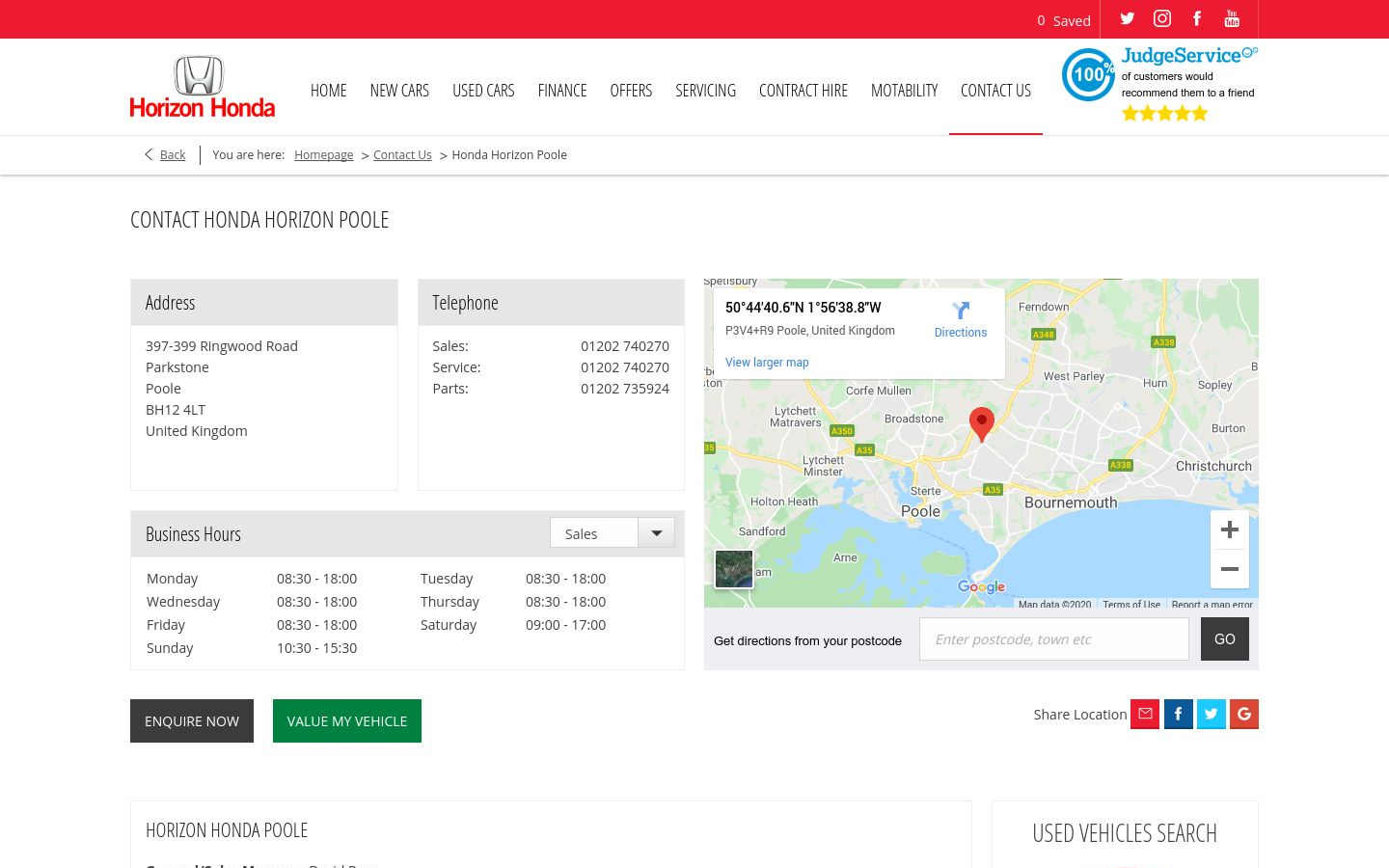Open CONTRACT HIRE menu
1389x868 pixels.
[803, 90]
